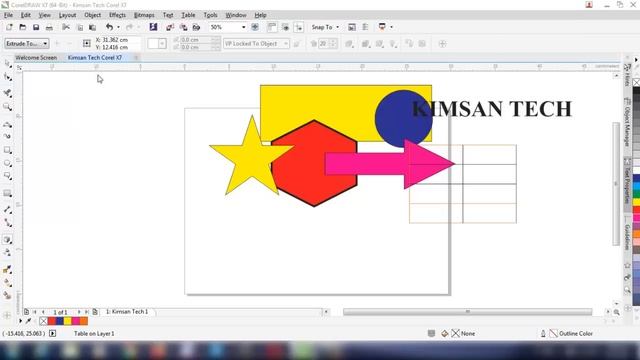
Task: Click the Search content icon
Action: [153, 27]
